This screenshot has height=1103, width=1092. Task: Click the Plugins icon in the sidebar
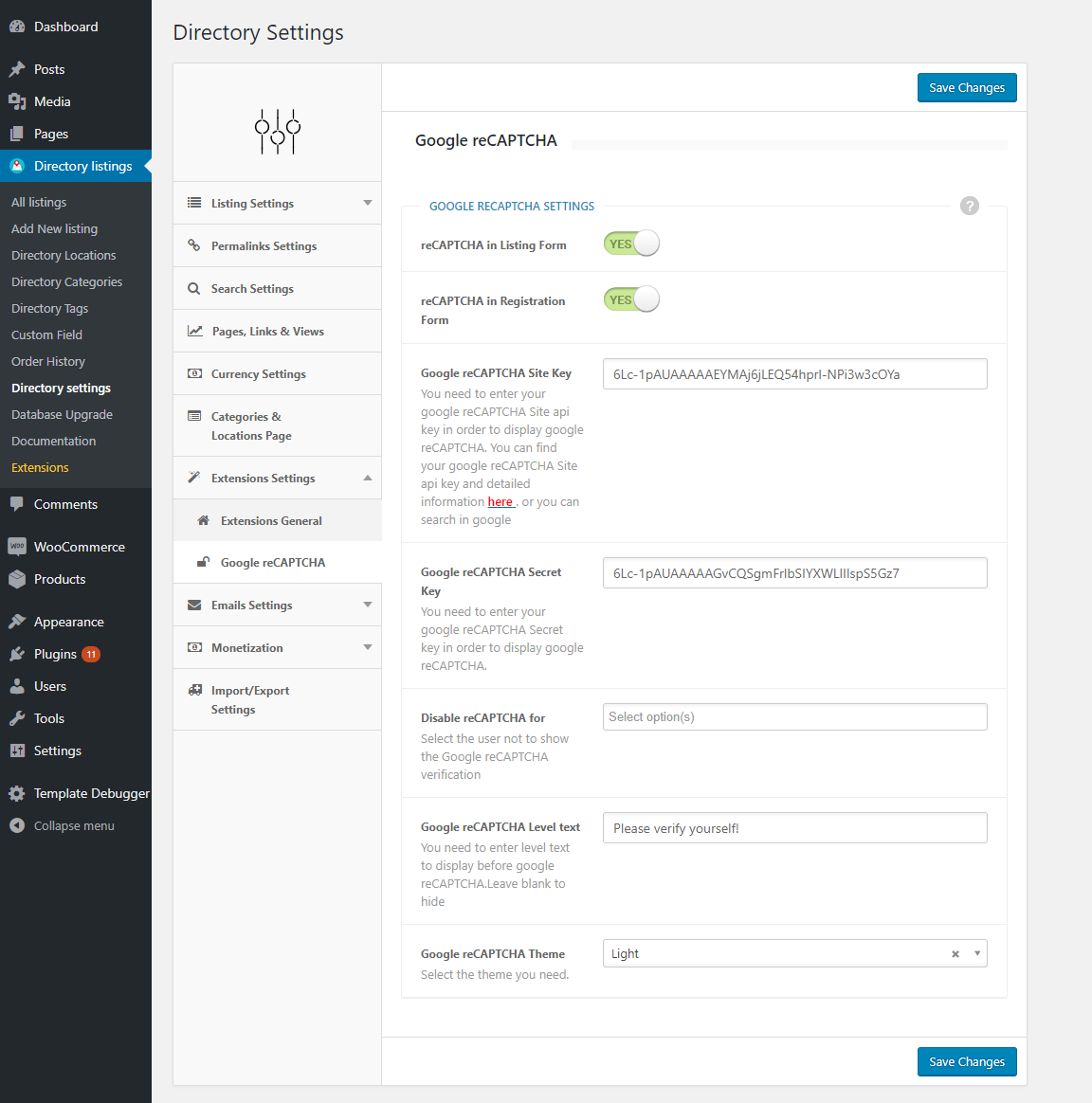[x=17, y=654]
